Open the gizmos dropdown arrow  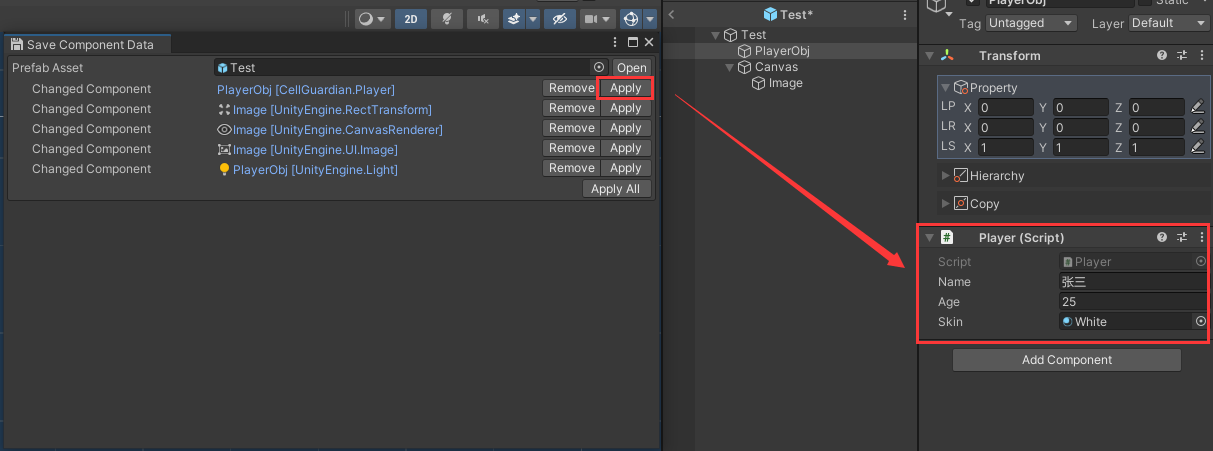tap(650, 19)
